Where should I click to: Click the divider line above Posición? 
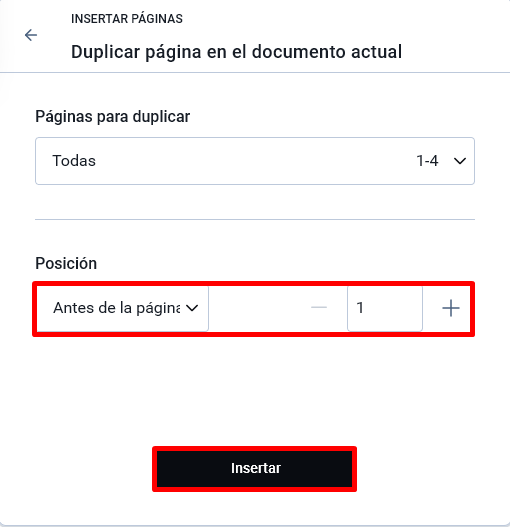[255, 219]
